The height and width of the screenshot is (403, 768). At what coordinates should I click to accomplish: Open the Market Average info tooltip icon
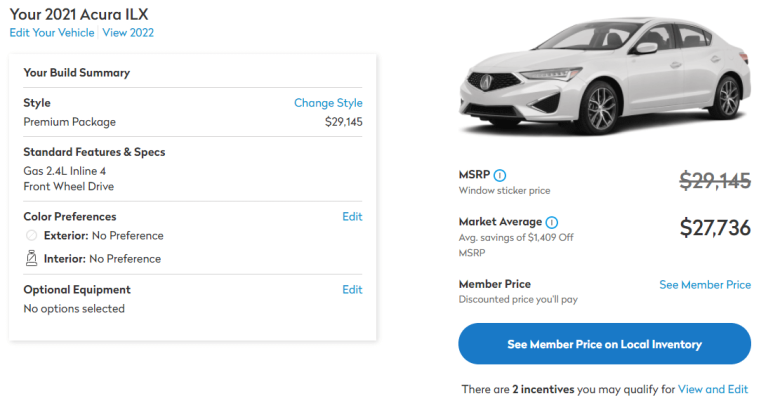[552, 222]
